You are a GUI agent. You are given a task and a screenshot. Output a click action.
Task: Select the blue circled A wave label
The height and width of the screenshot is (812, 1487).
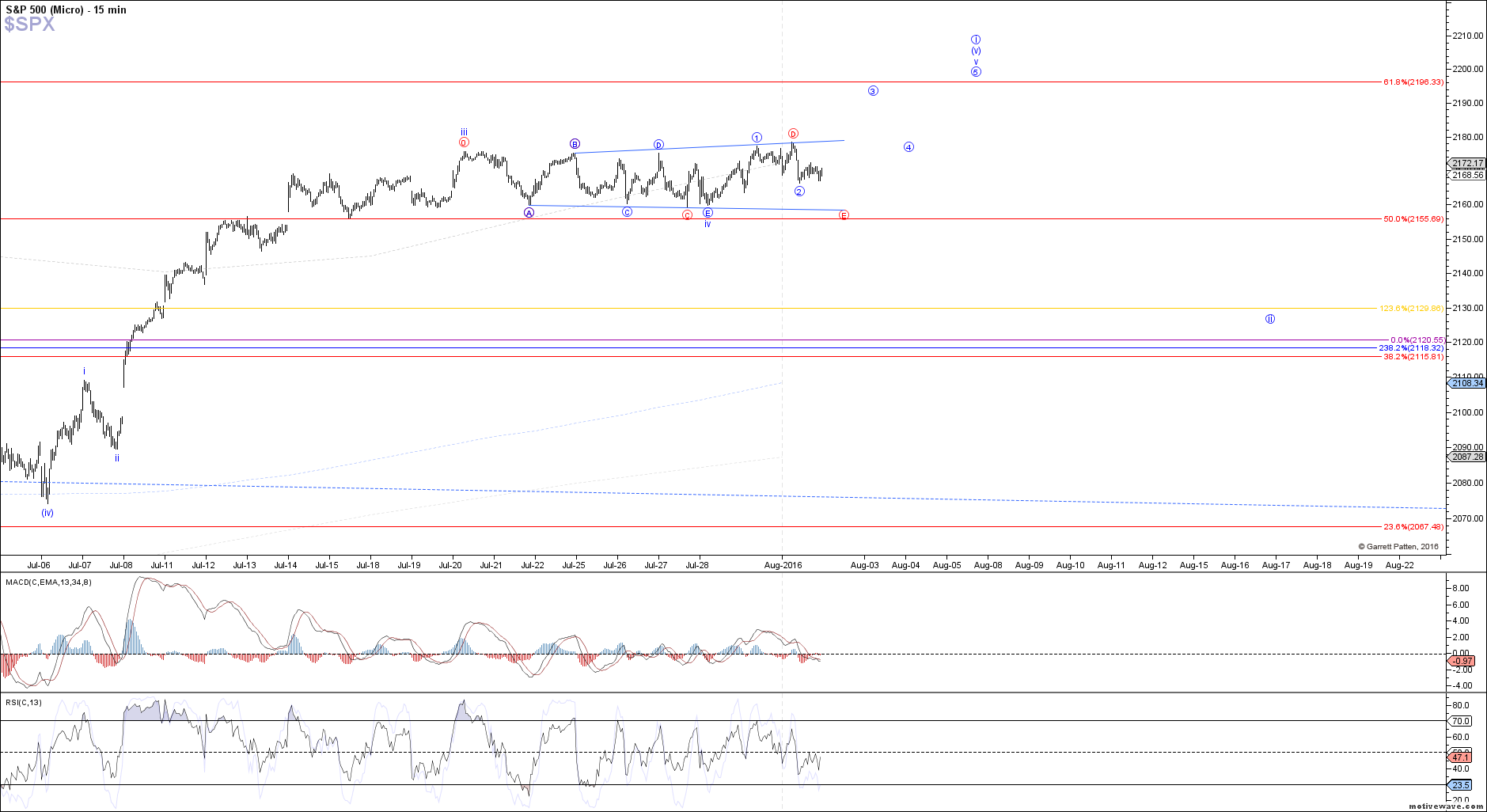[529, 213]
